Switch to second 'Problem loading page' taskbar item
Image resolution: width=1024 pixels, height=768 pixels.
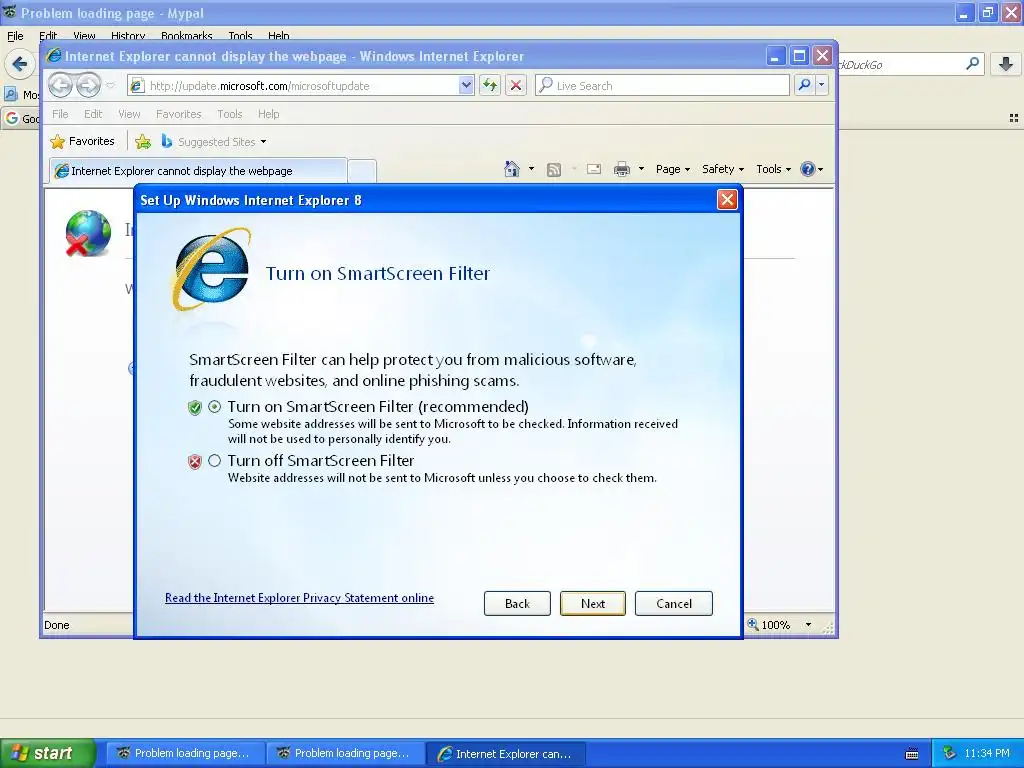(345, 753)
